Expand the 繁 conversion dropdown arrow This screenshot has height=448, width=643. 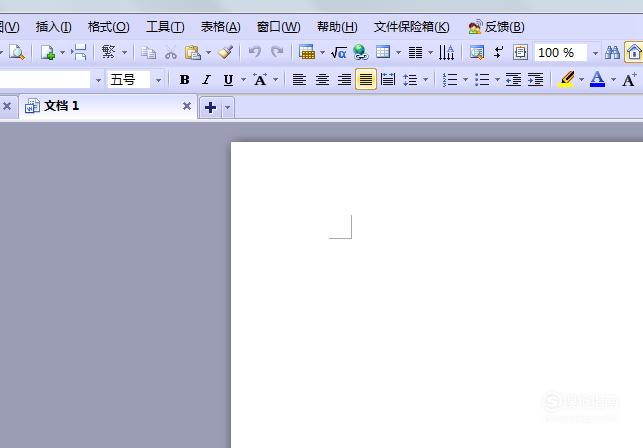pyautogui.click(x=124, y=53)
